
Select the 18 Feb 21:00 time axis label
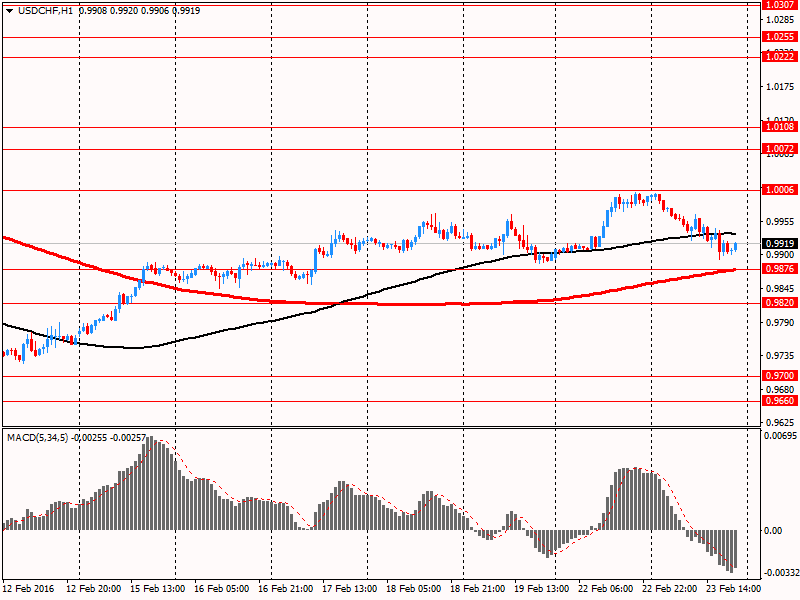478,588
